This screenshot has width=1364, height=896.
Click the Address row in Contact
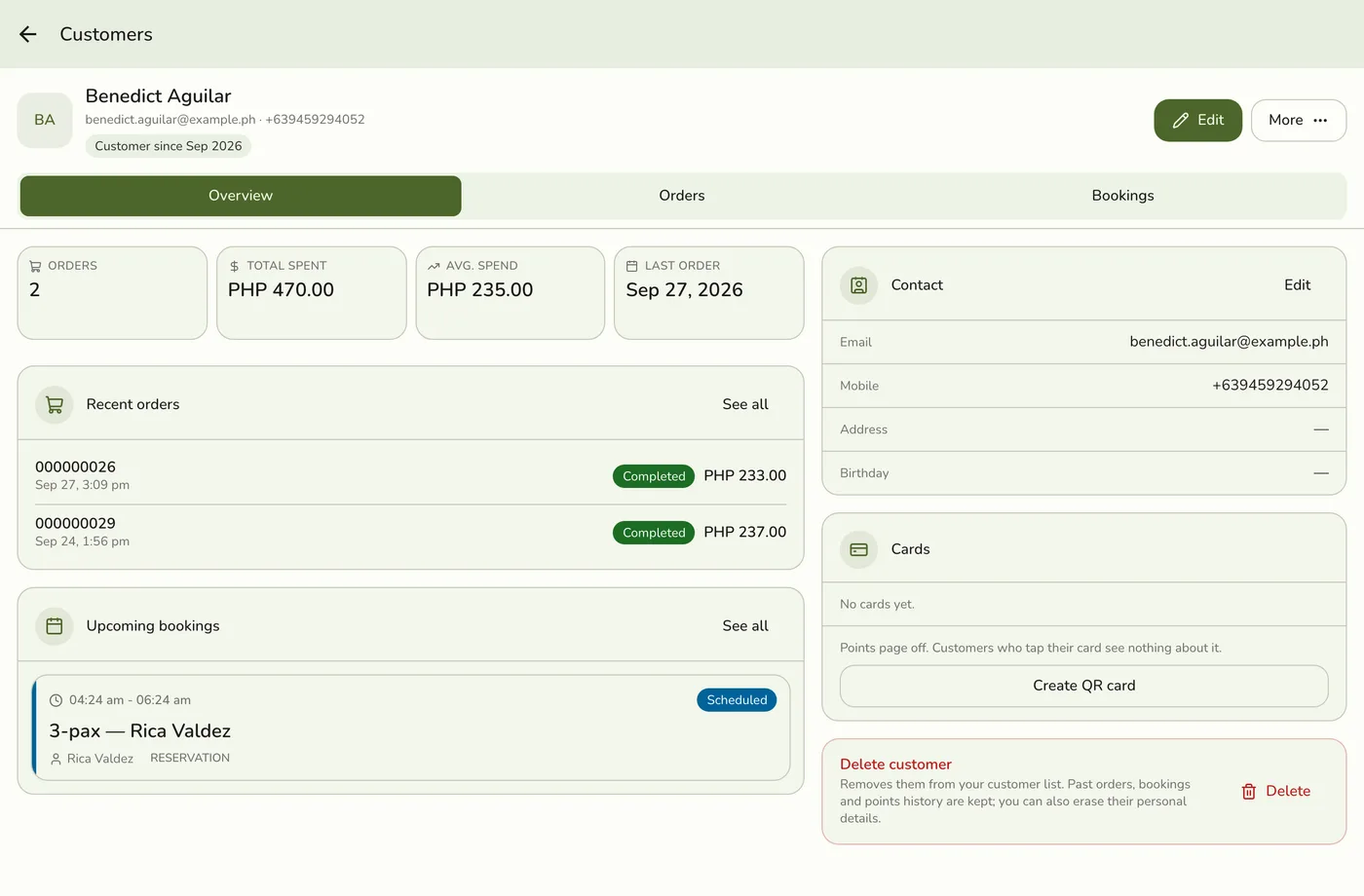point(1083,429)
